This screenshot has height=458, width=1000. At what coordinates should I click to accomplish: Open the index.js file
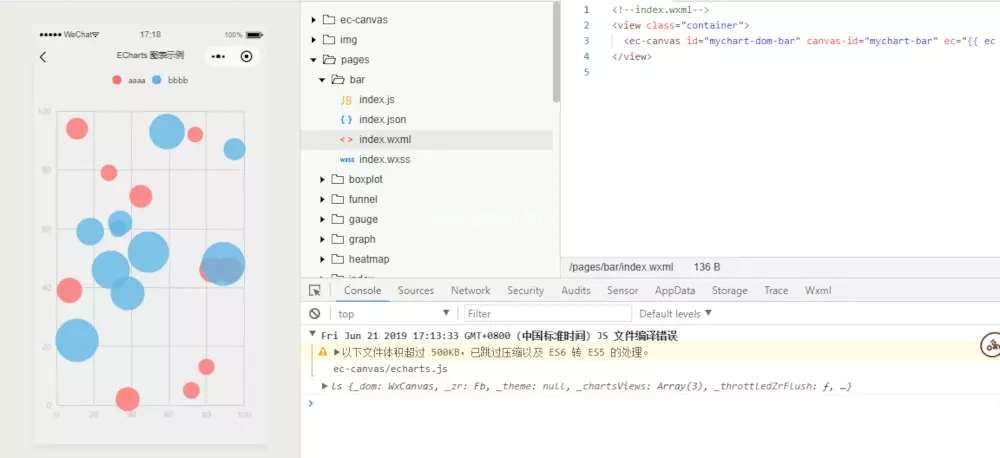tap(377, 100)
